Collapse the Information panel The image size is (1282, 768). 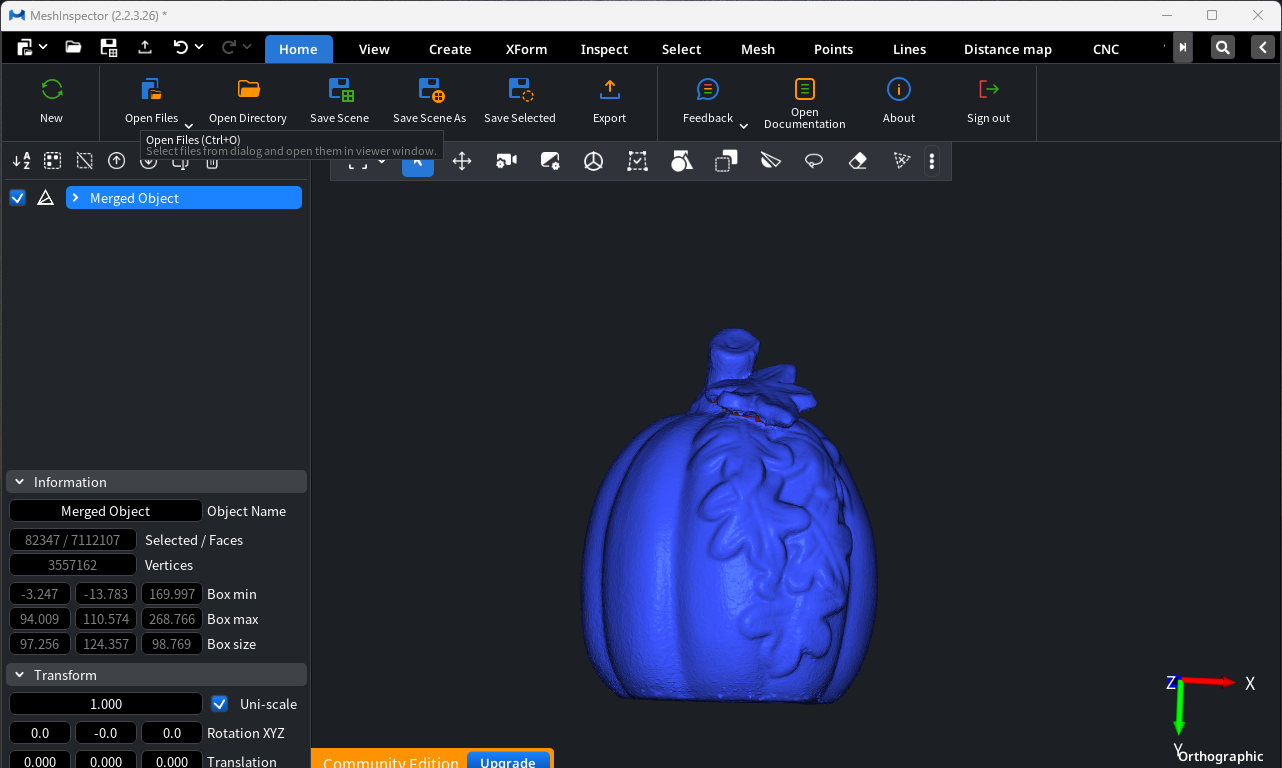point(18,481)
